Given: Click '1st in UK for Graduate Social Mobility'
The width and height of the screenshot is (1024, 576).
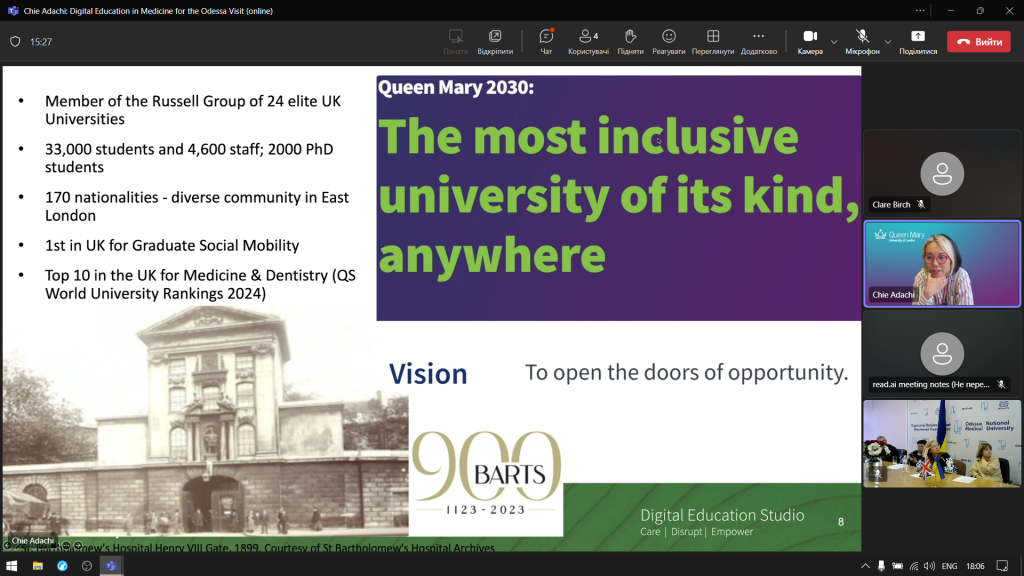Looking at the screenshot, I should pyautogui.click(x=172, y=246).
